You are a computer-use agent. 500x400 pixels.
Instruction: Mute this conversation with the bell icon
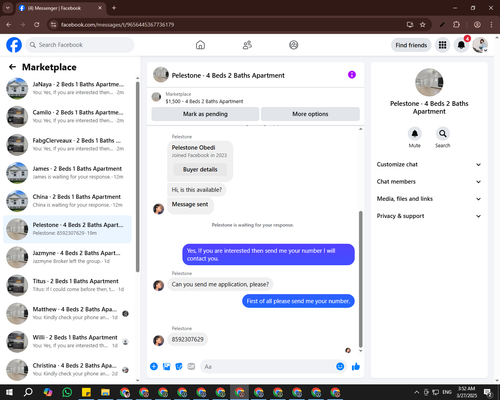click(415, 134)
